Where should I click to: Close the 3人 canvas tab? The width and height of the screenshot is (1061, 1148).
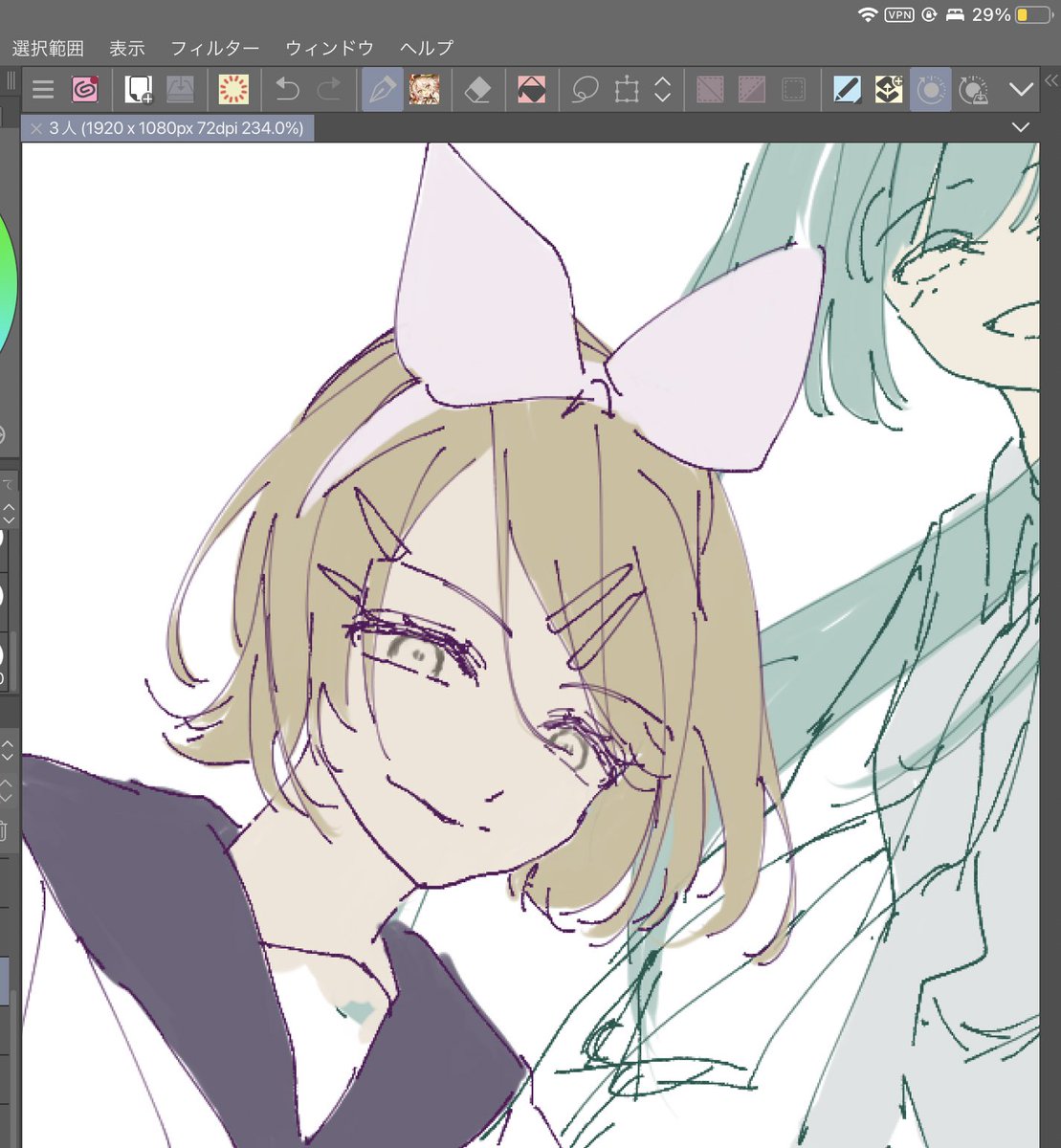click(36, 127)
